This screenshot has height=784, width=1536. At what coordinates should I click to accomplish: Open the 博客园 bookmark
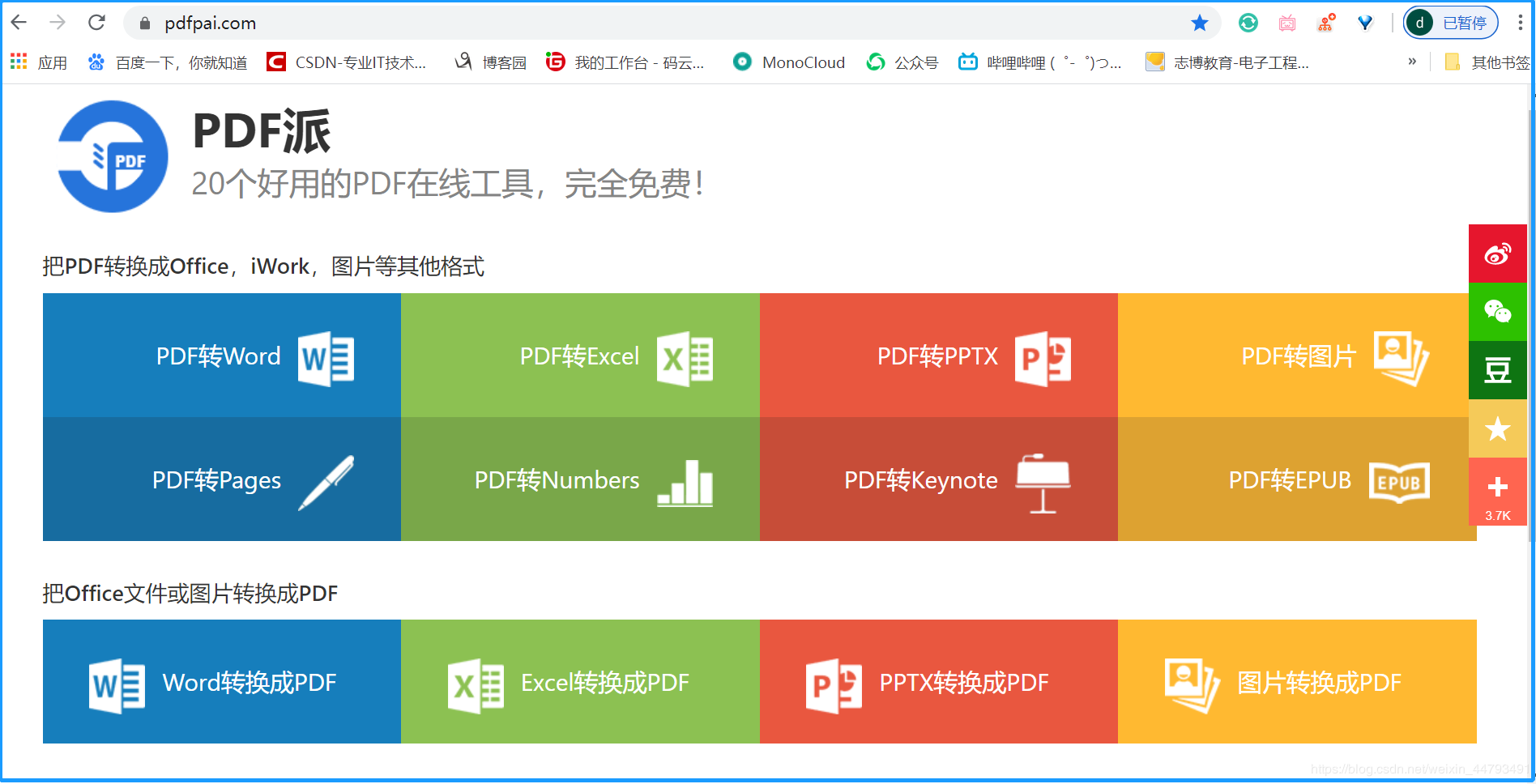click(x=491, y=62)
